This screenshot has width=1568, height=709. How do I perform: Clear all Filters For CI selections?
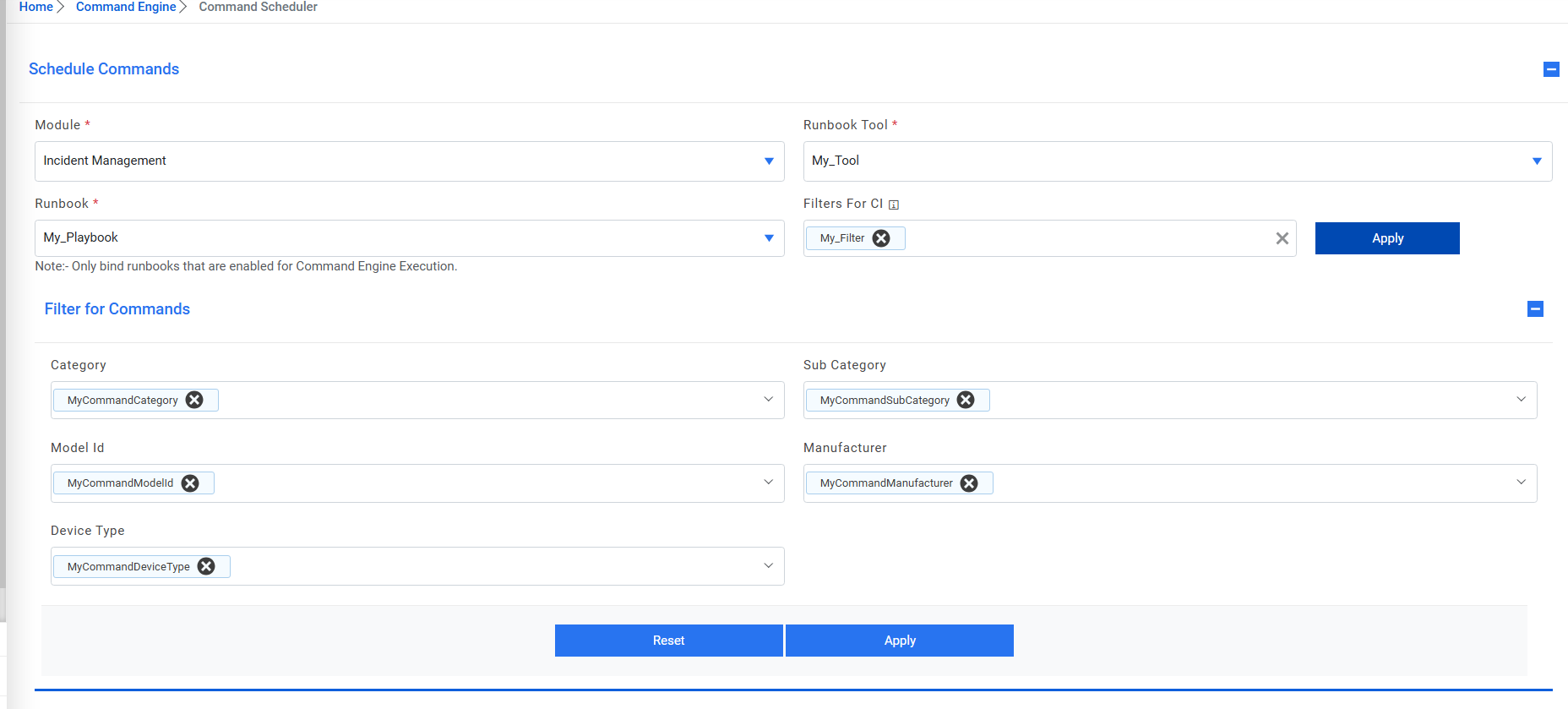[x=1282, y=238]
